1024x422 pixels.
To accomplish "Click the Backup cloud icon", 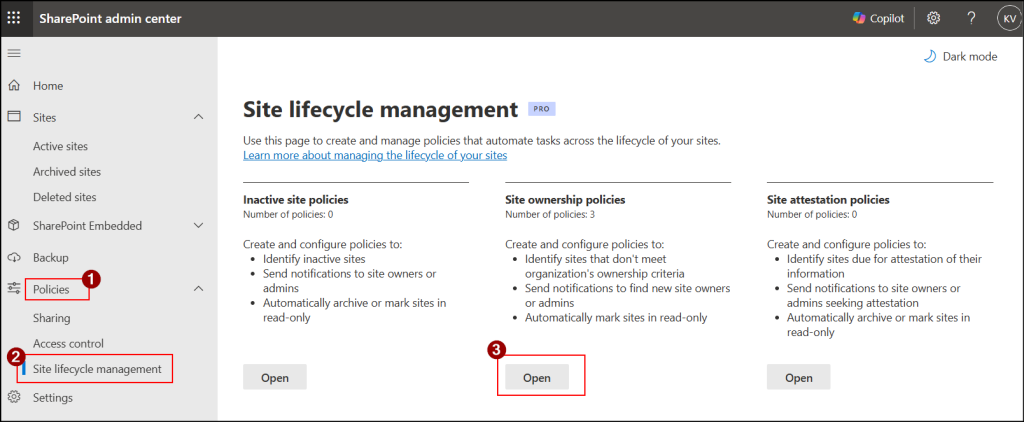I will (14, 257).
